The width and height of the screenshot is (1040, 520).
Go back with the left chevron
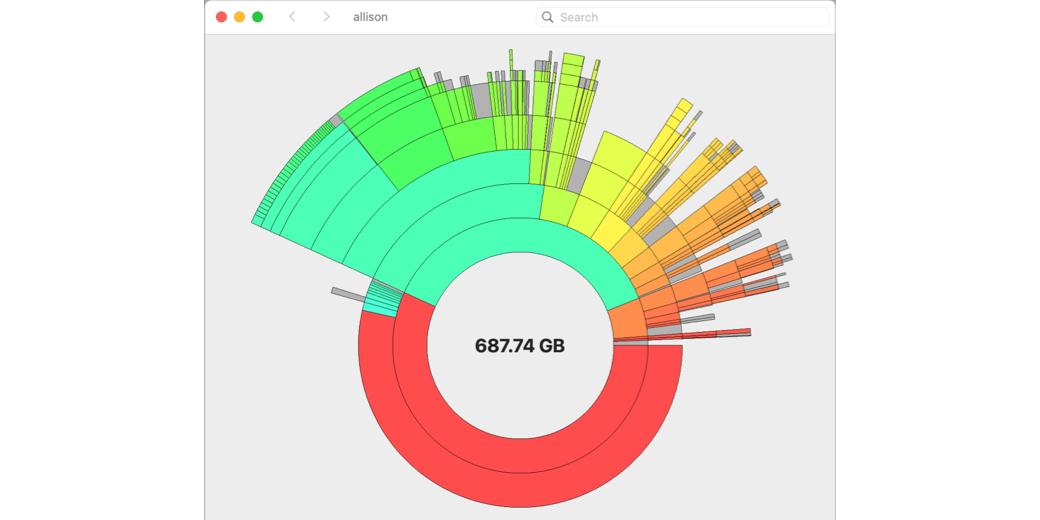click(292, 17)
